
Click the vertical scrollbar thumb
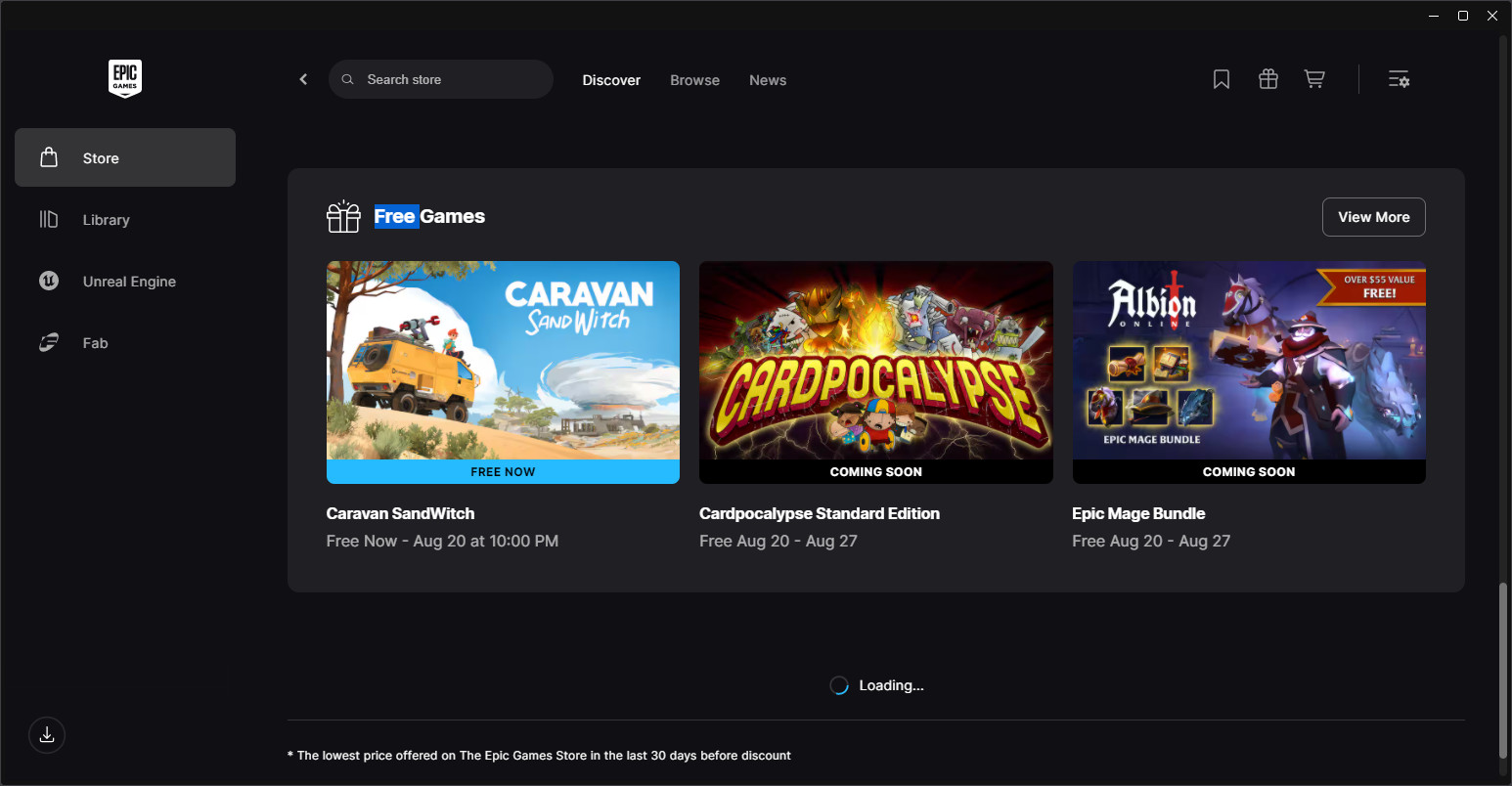tap(1503, 671)
